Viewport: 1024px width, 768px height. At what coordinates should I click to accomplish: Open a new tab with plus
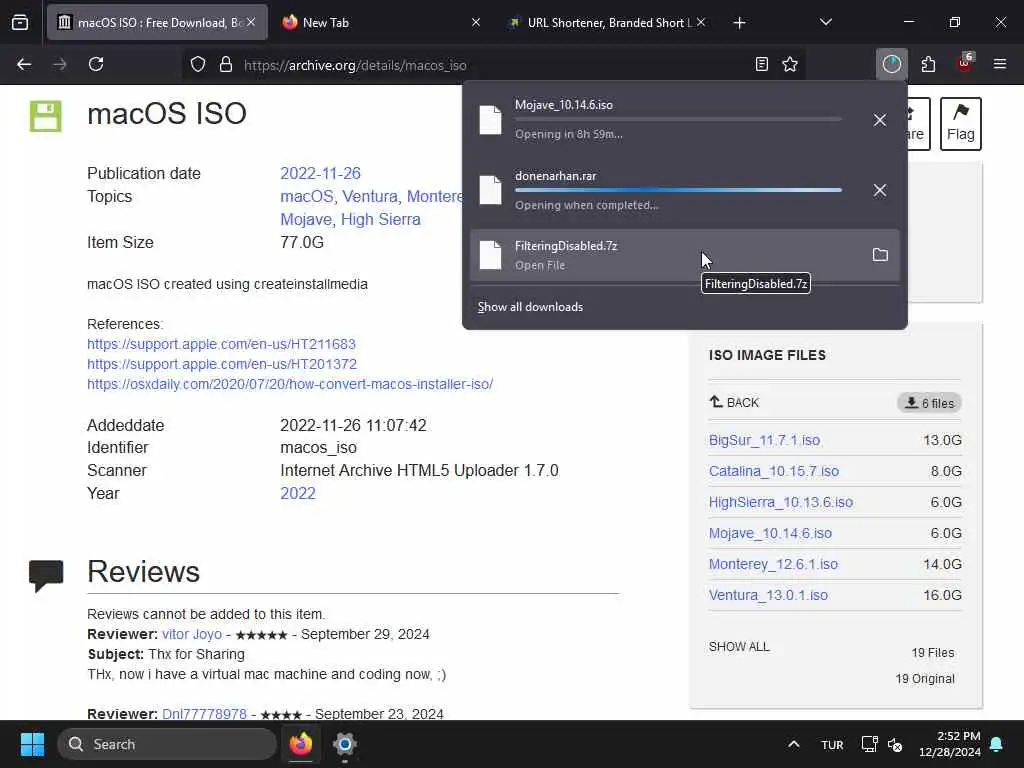coord(739,23)
